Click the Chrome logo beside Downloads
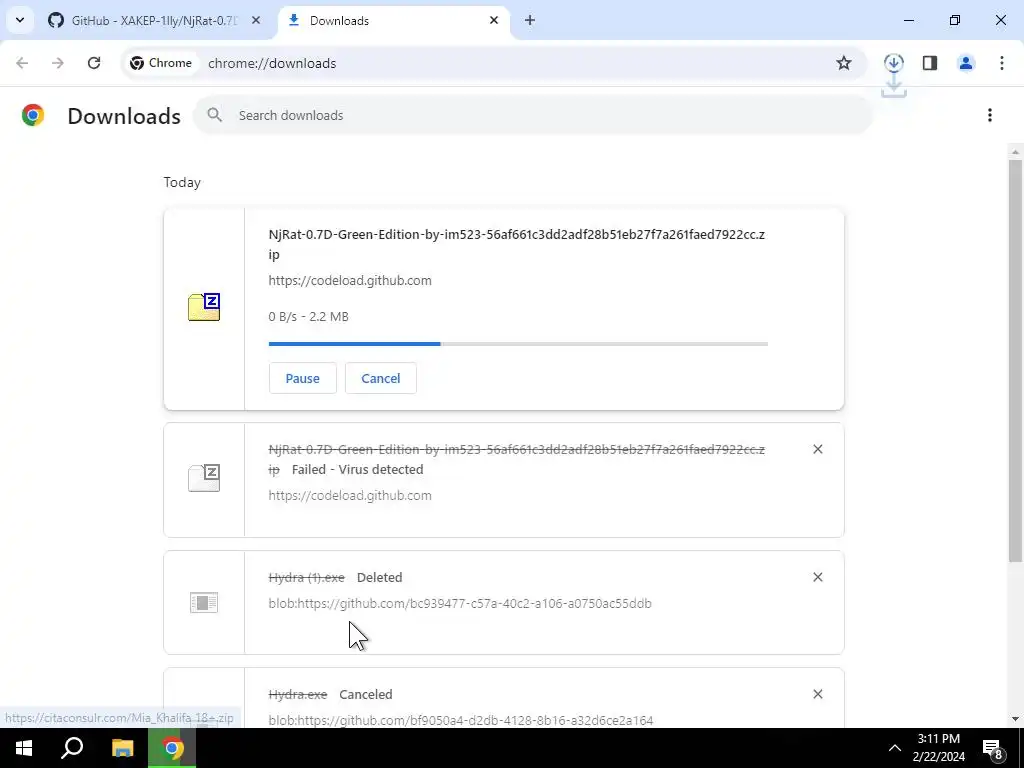The height and width of the screenshot is (768, 1024). tap(33, 115)
